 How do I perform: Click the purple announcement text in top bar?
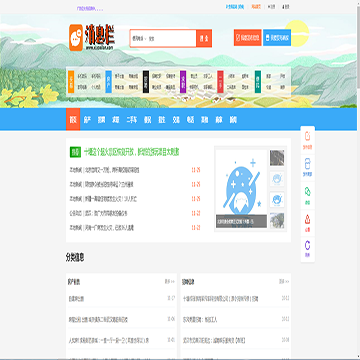(90, 9)
